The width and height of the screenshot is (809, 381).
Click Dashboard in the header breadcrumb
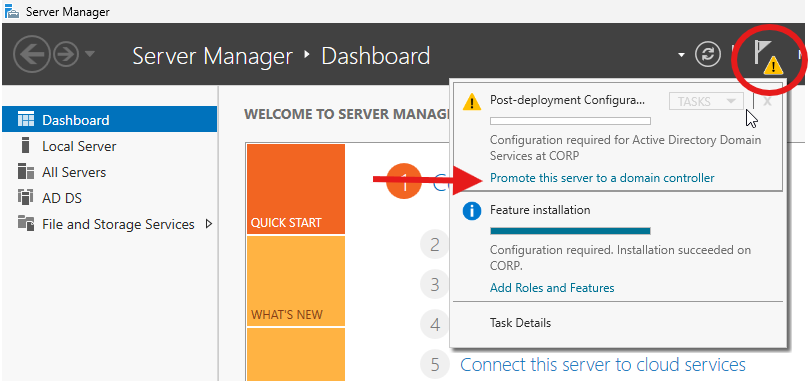click(x=376, y=56)
